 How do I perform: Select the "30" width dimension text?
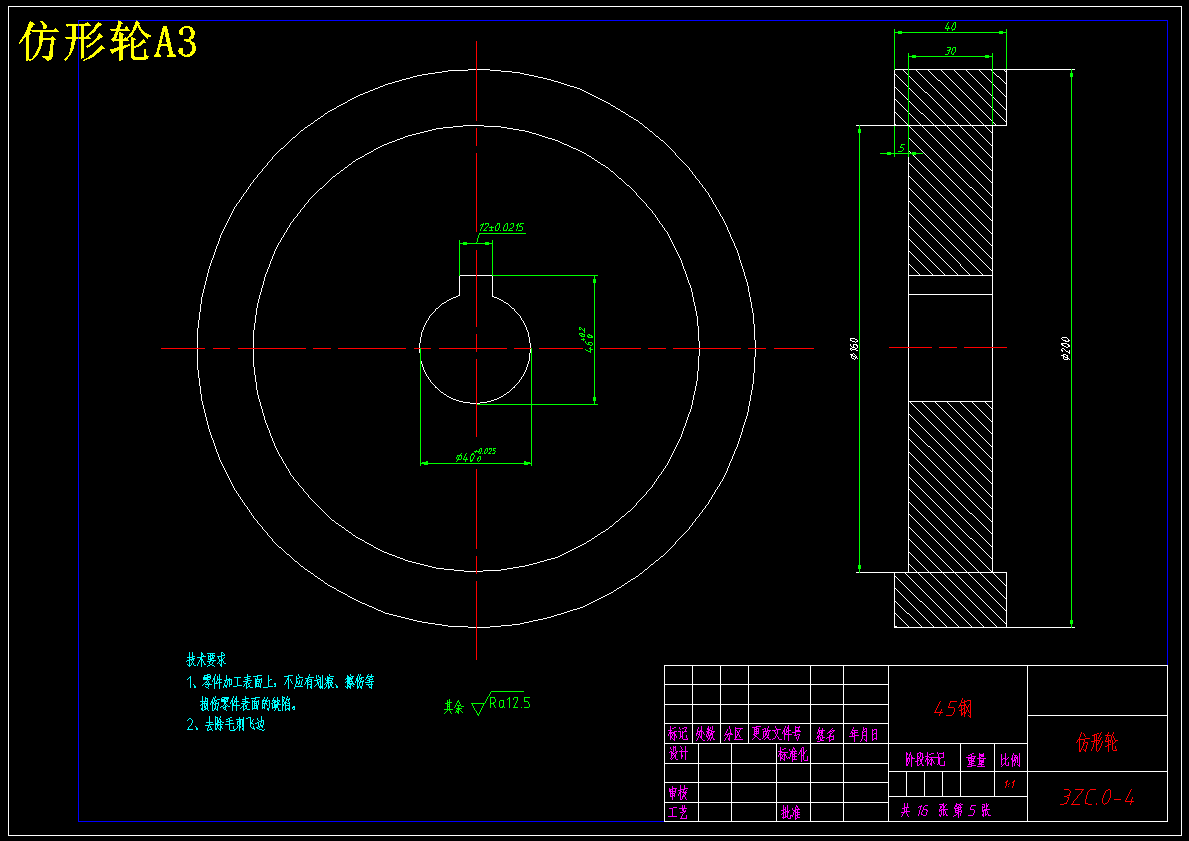[x=950, y=51]
